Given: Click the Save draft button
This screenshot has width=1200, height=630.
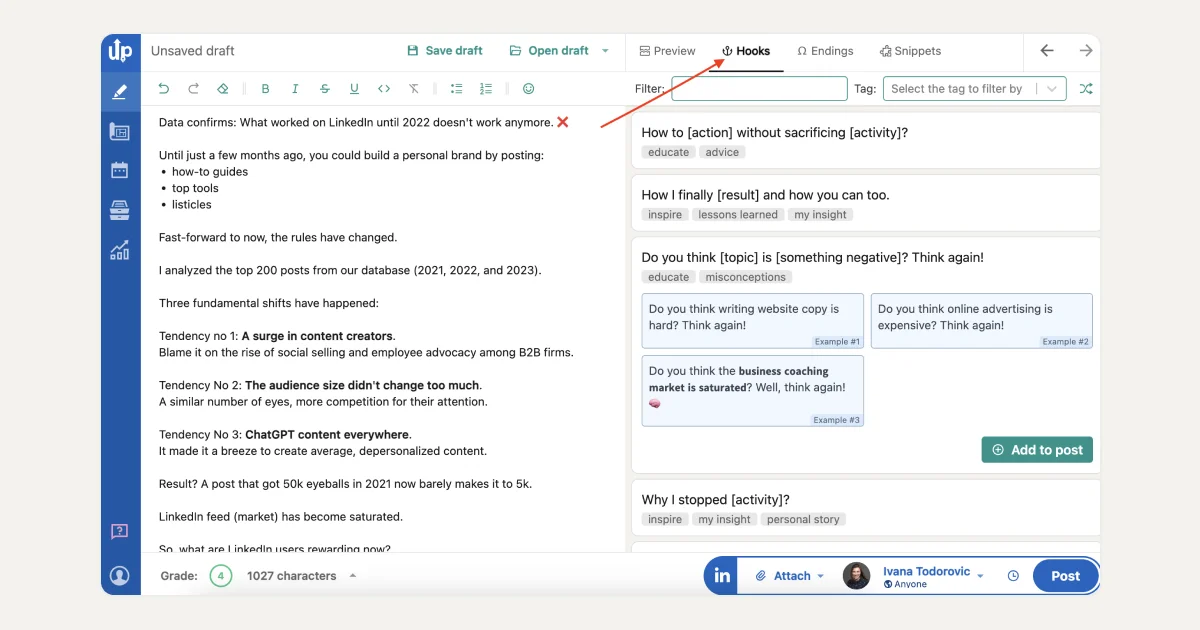Looking at the screenshot, I should tap(444, 50).
